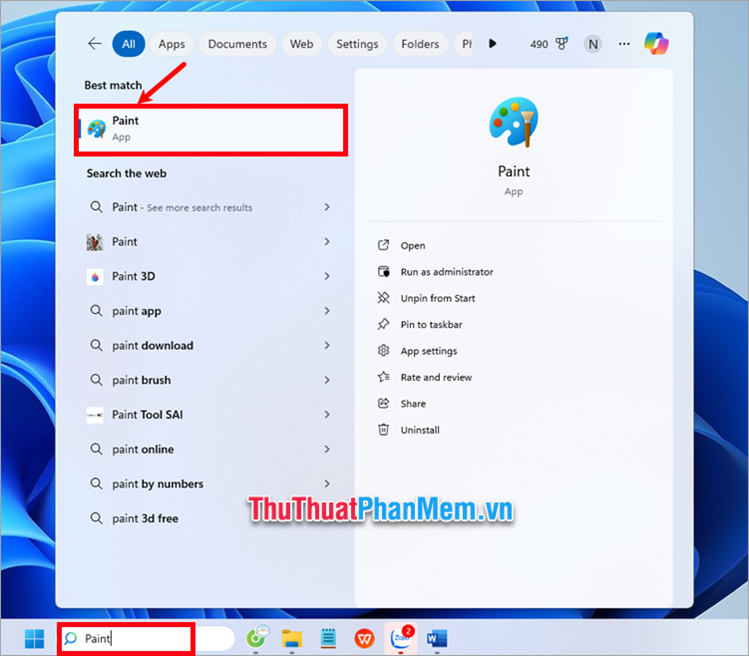Expand the 'paint by numbers' chevron
Screen dimensions: 749x656
click(327, 484)
